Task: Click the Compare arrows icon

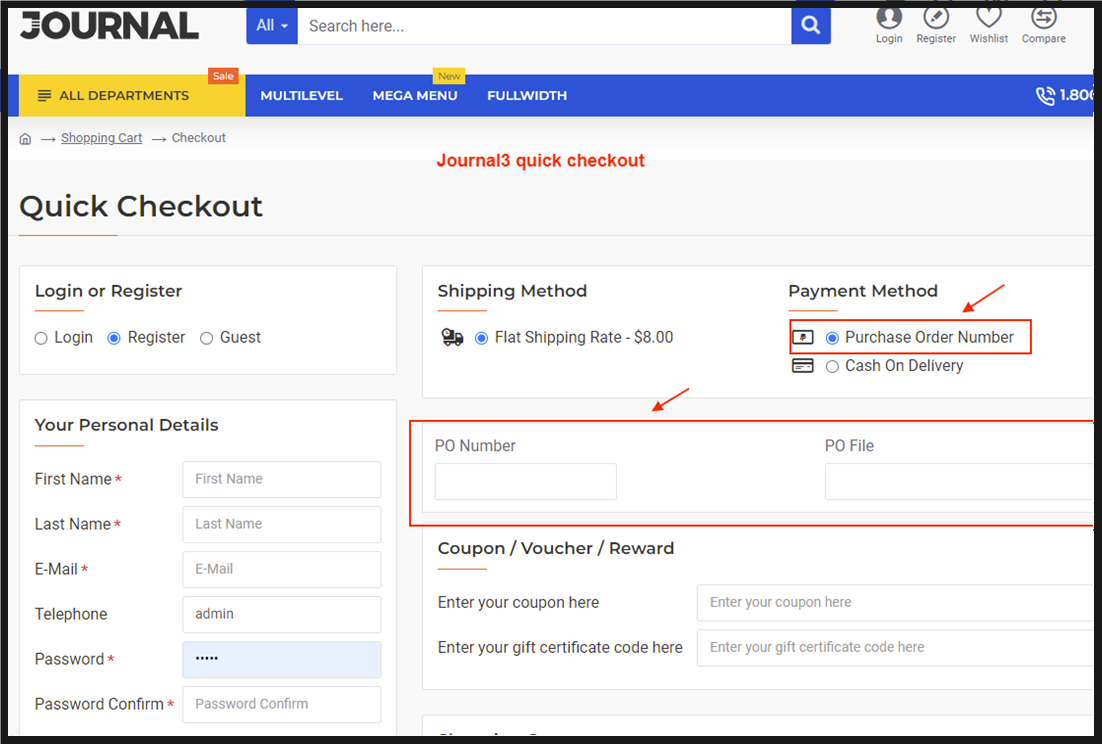Action: click(1043, 17)
